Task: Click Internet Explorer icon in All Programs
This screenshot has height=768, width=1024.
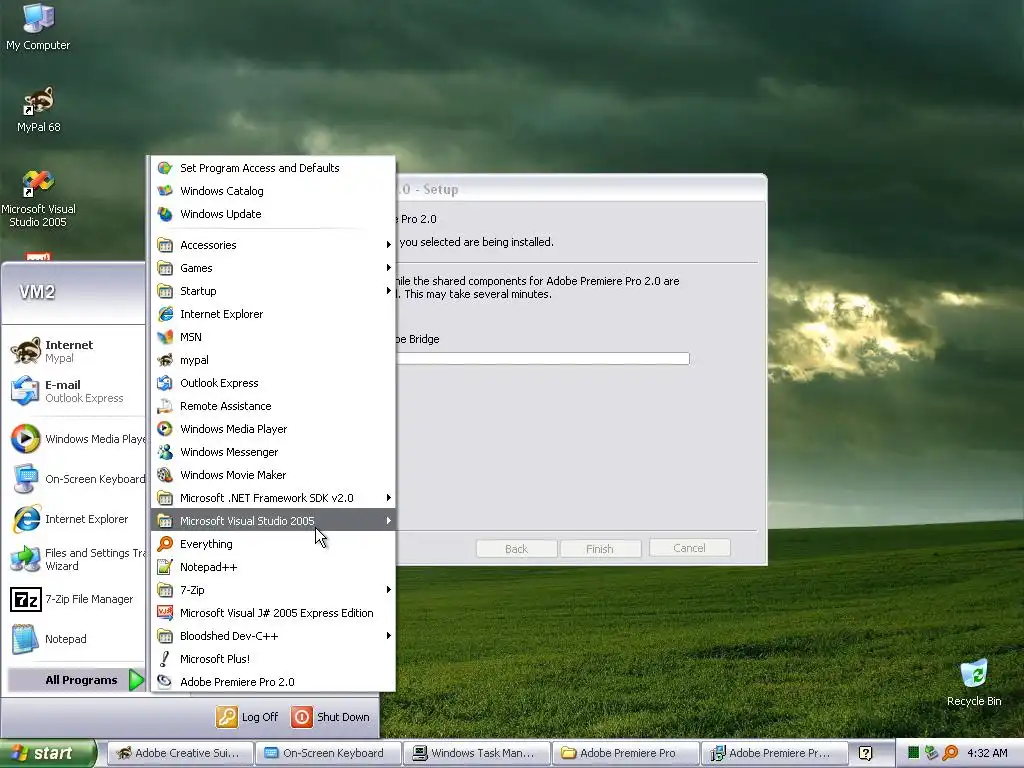Action: (165, 313)
